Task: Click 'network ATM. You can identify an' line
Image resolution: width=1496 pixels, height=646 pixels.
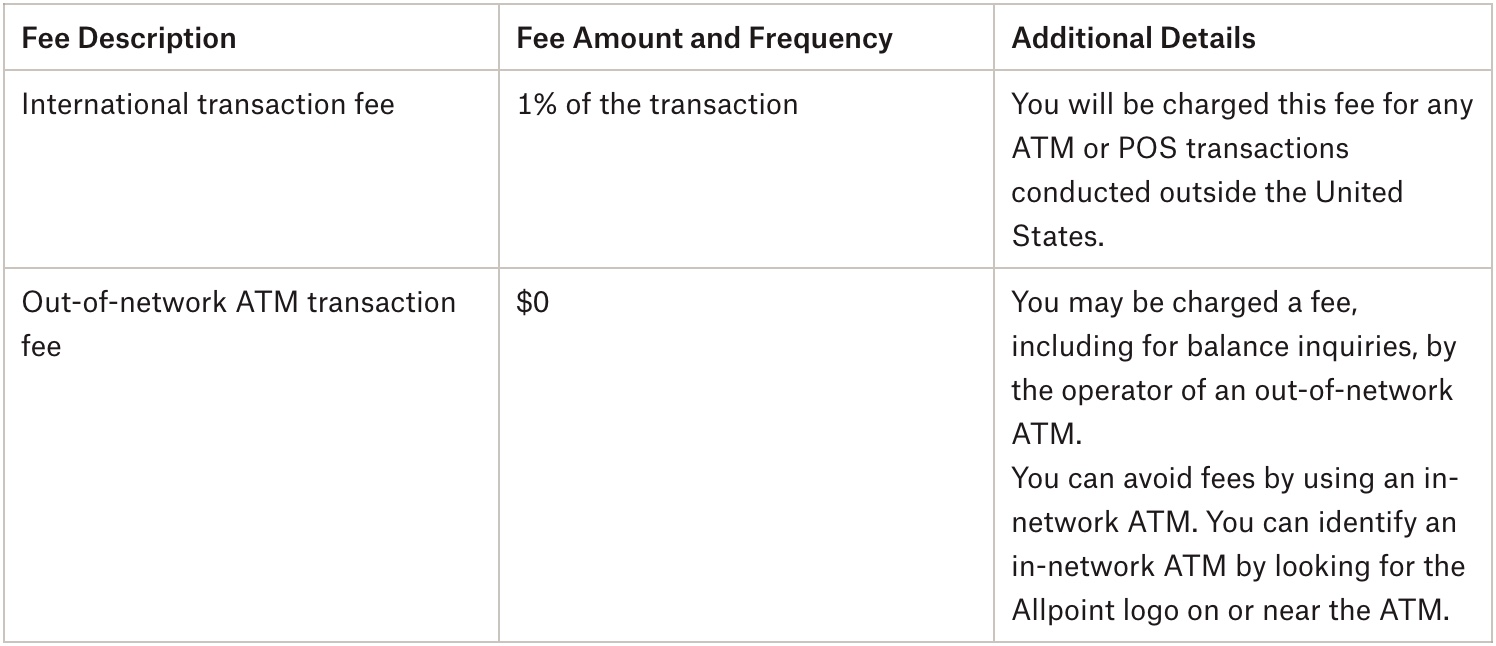Action: pyautogui.click(x=1233, y=522)
